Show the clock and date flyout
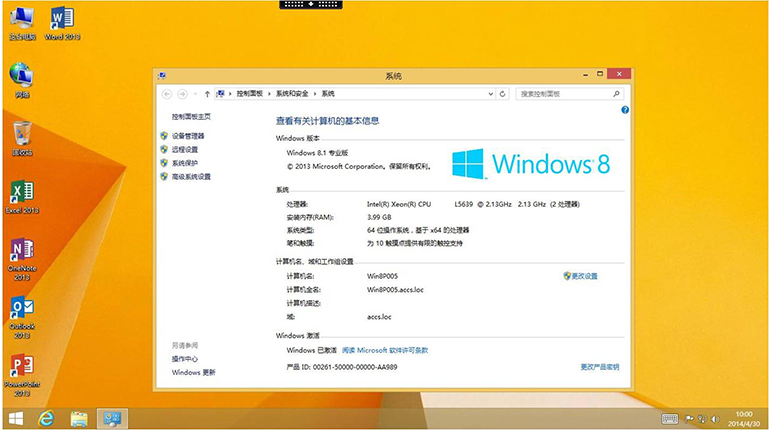The image size is (770, 430). 744,419
